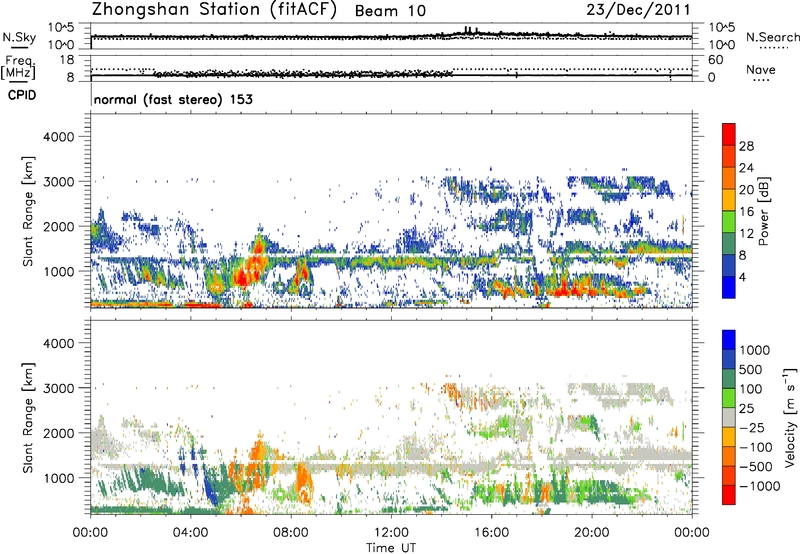Click the 'Power [dB]' color bar title
This screenshot has height=554, width=800.
(x=764, y=211)
